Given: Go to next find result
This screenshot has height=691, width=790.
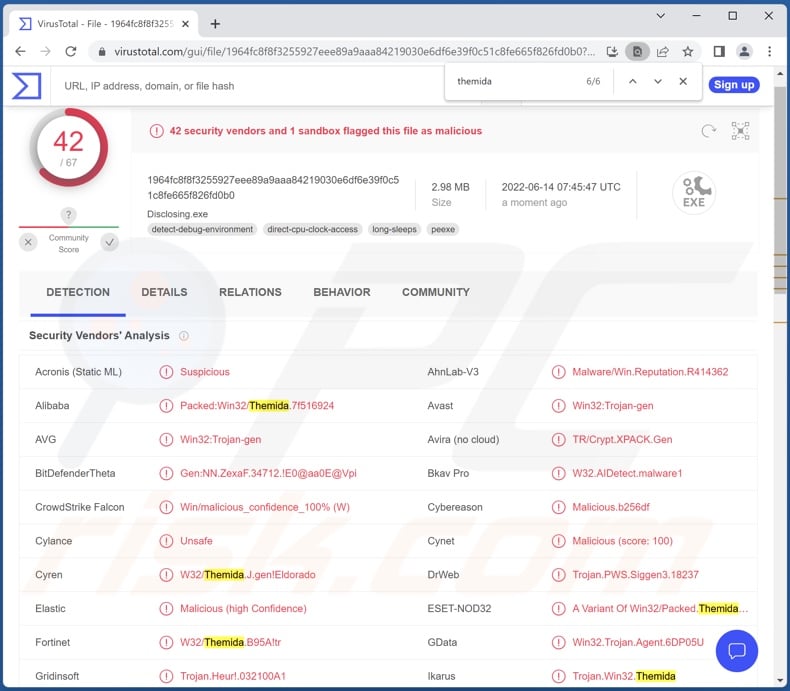Looking at the screenshot, I should pyautogui.click(x=657, y=81).
